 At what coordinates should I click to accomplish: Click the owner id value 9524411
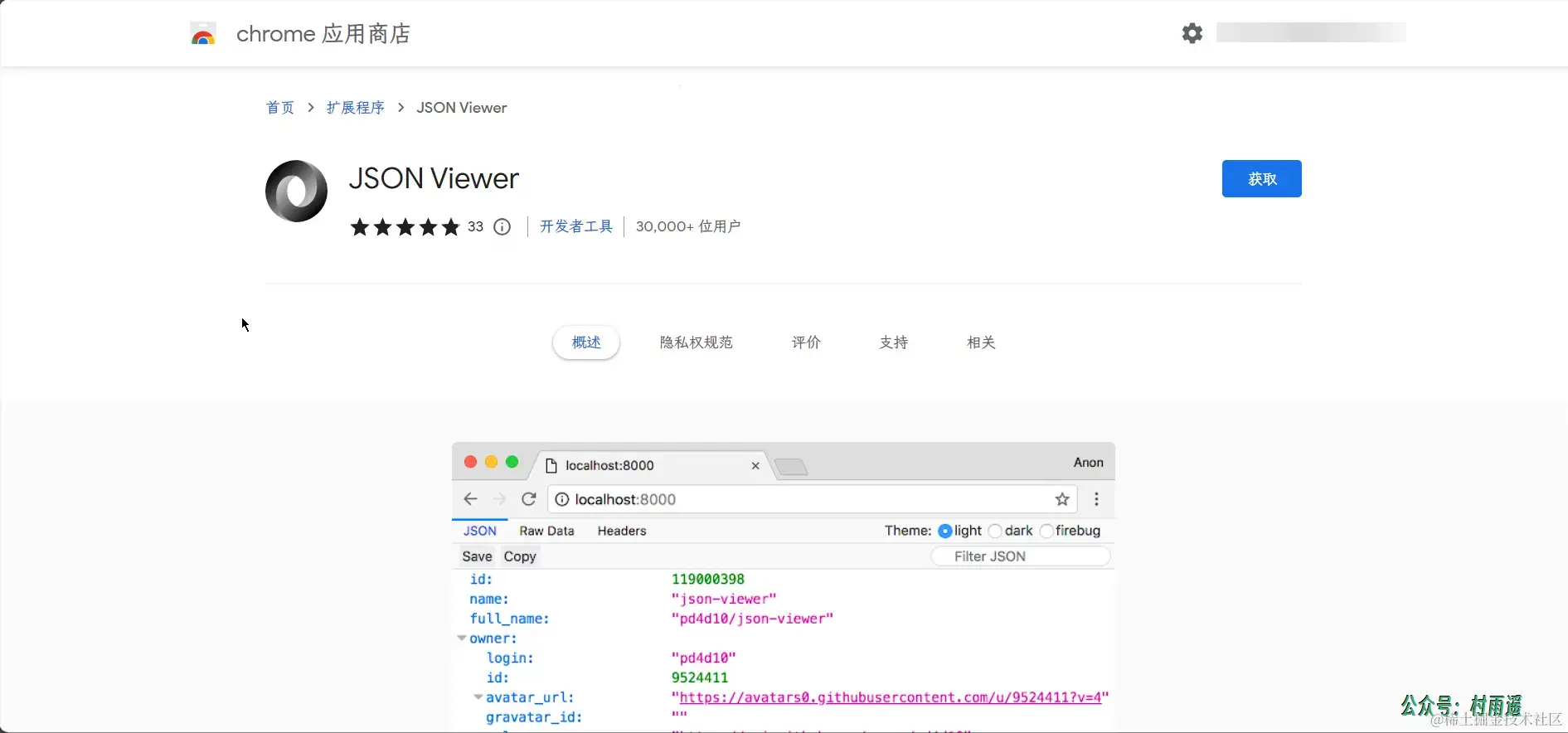pos(700,677)
